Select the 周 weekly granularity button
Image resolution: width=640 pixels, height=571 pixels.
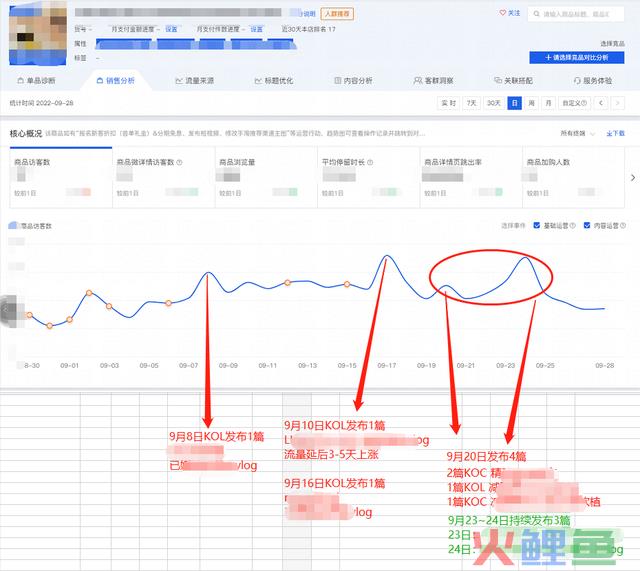[x=531, y=103]
